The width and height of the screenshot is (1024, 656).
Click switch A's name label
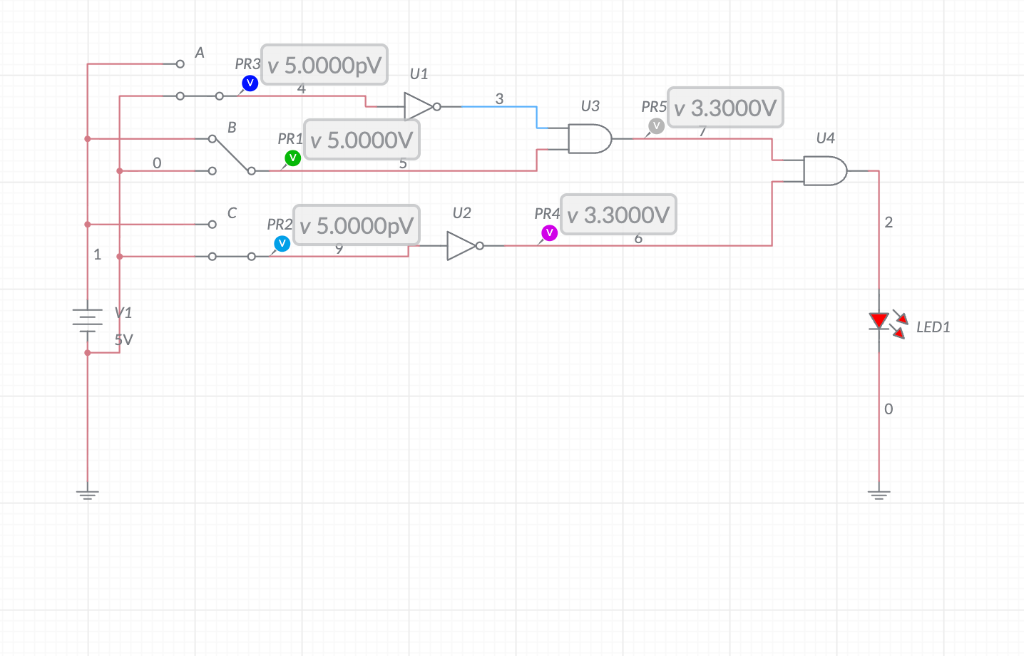click(x=200, y=53)
